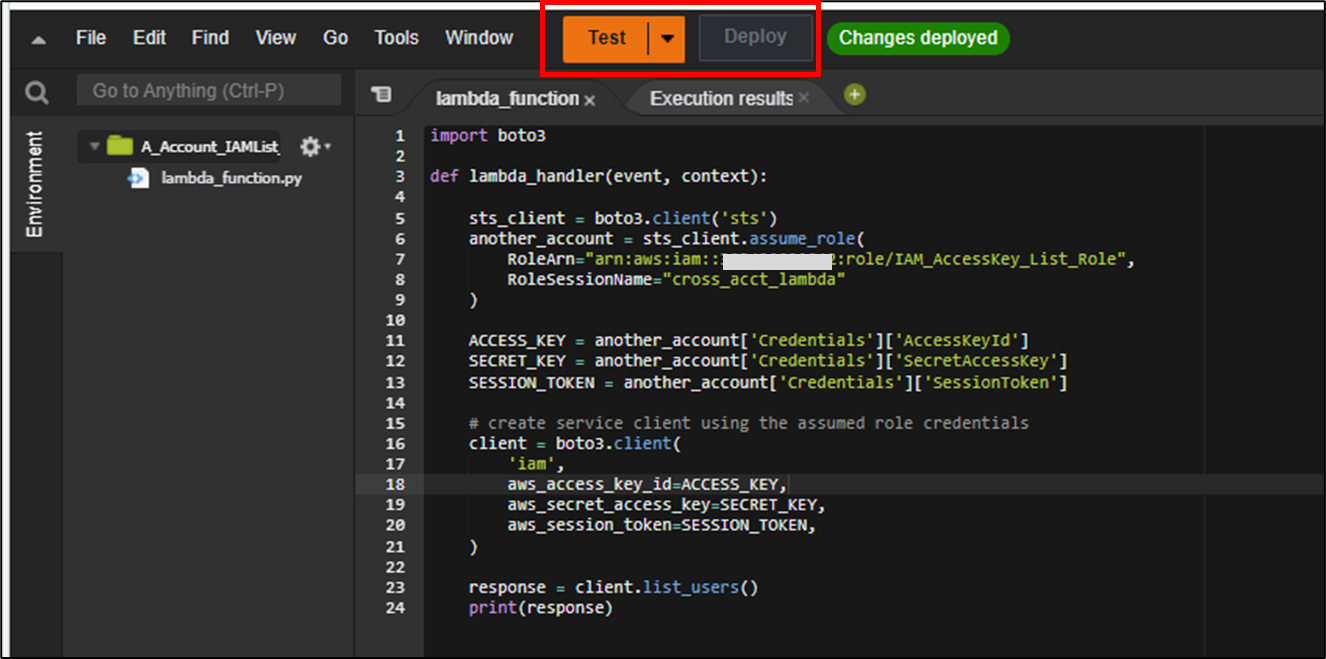Screen dimensions: 1326x659
Task: Click the Deploy button
Action: pos(755,37)
